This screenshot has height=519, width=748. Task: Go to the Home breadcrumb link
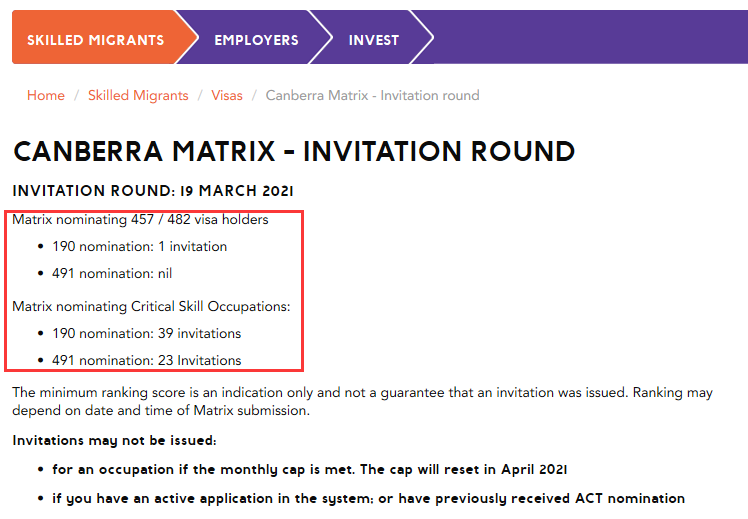(46, 96)
